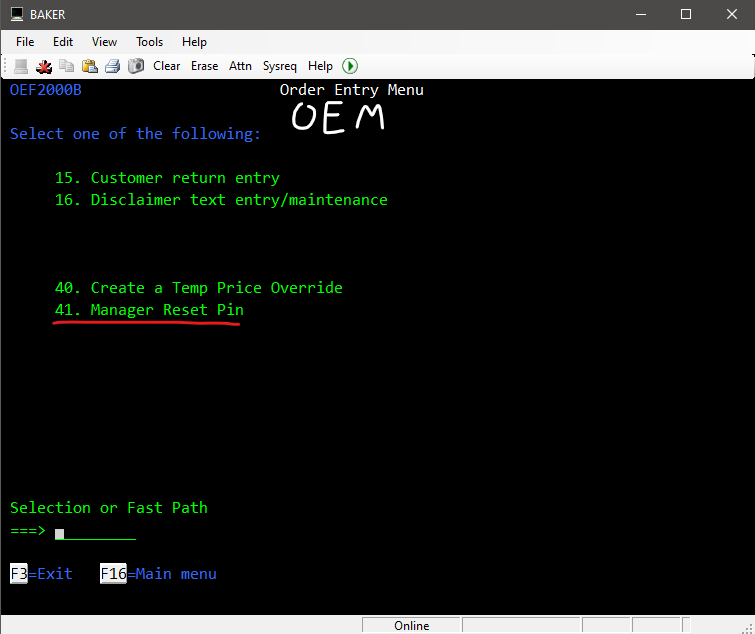Open the Edit menu
The width and height of the screenshot is (755, 634).
pyautogui.click(x=63, y=42)
